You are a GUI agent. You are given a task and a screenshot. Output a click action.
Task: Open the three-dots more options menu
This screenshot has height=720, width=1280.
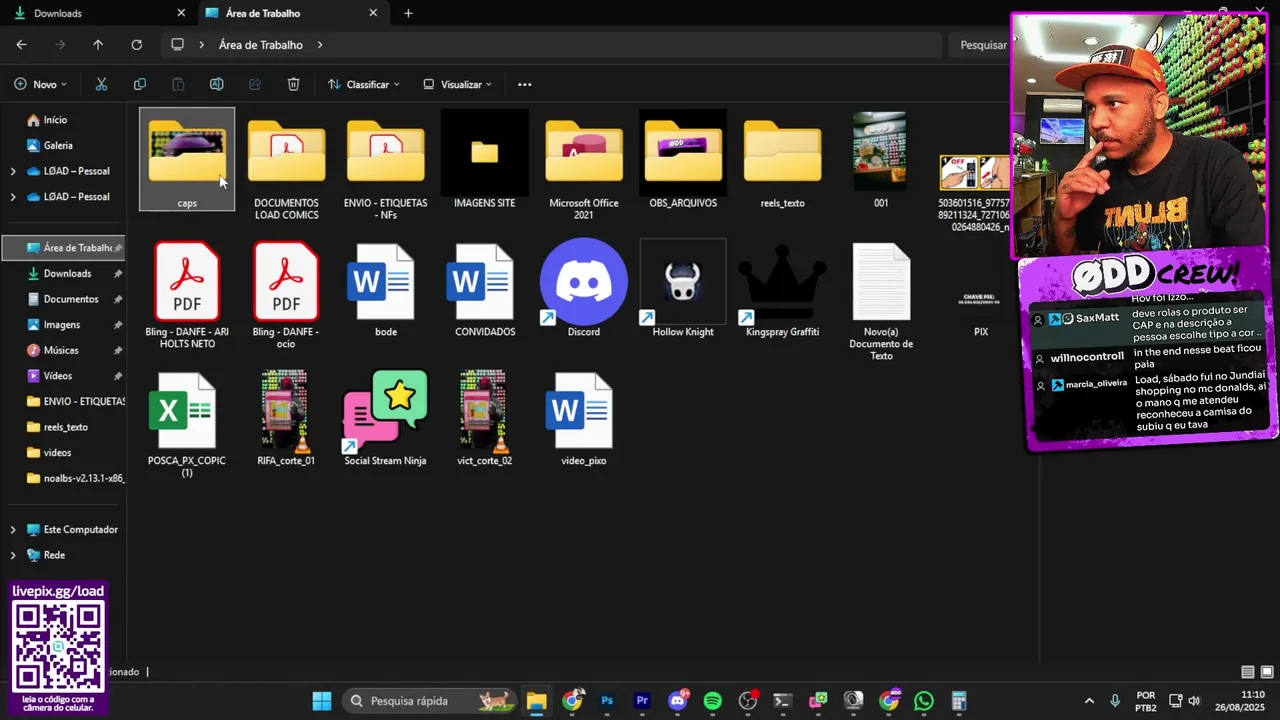click(x=524, y=84)
